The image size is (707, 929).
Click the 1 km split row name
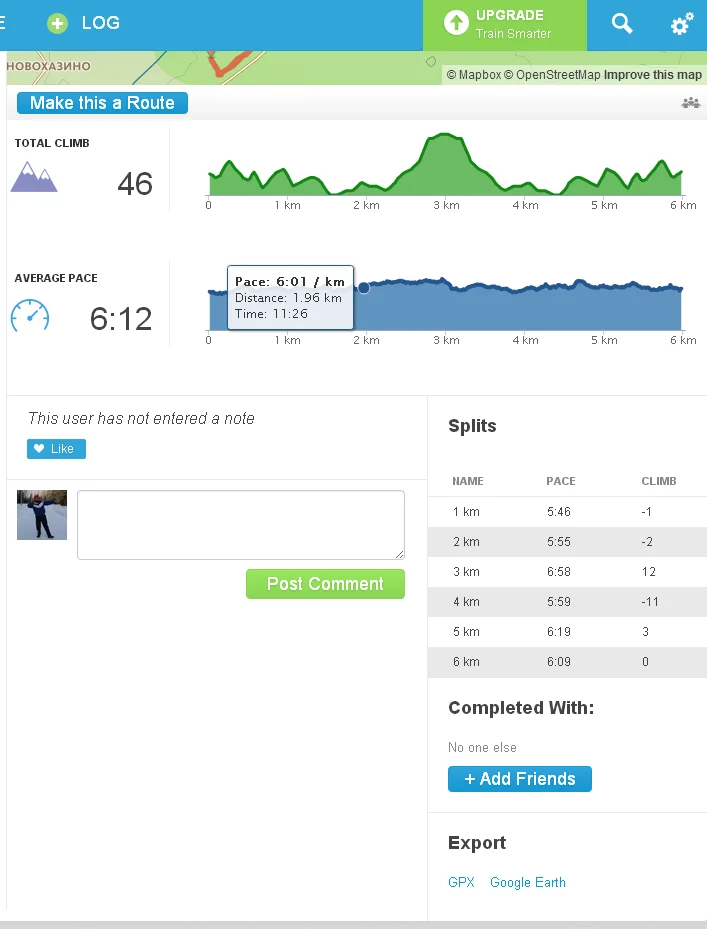coord(466,512)
